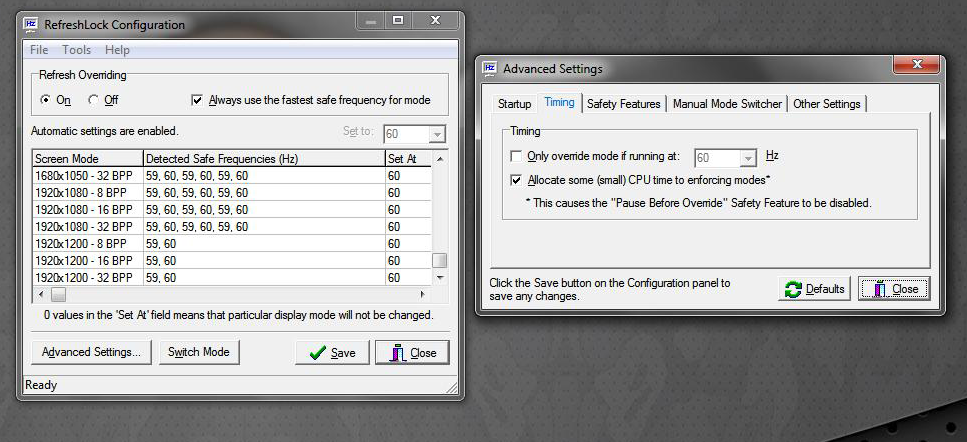Switch to the Other Settings tab

(826, 104)
